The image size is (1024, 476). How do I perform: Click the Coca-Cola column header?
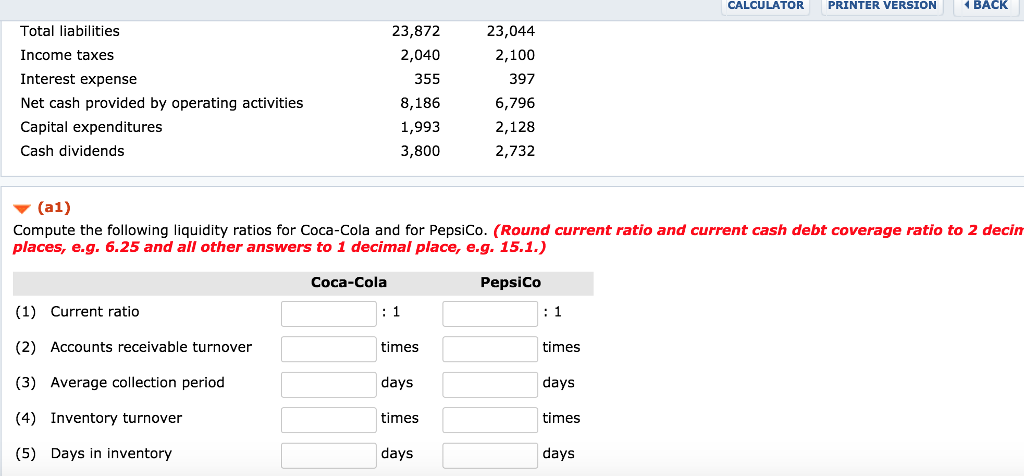[349, 282]
